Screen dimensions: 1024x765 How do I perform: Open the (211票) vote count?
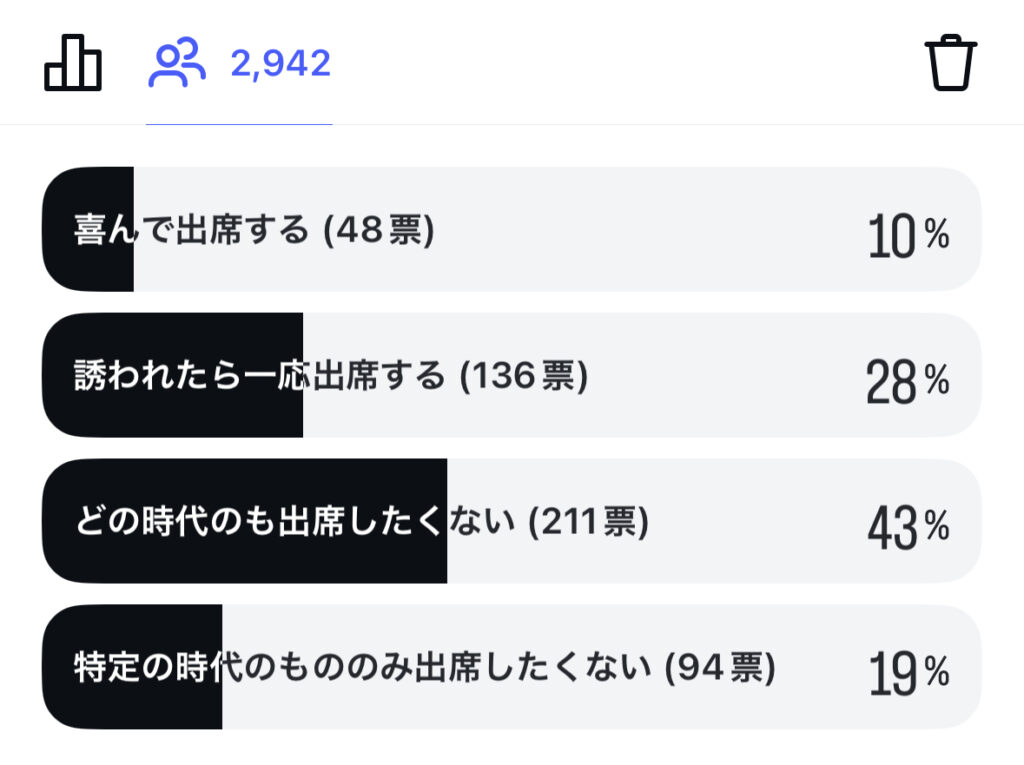pyautogui.click(x=588, y=521)
